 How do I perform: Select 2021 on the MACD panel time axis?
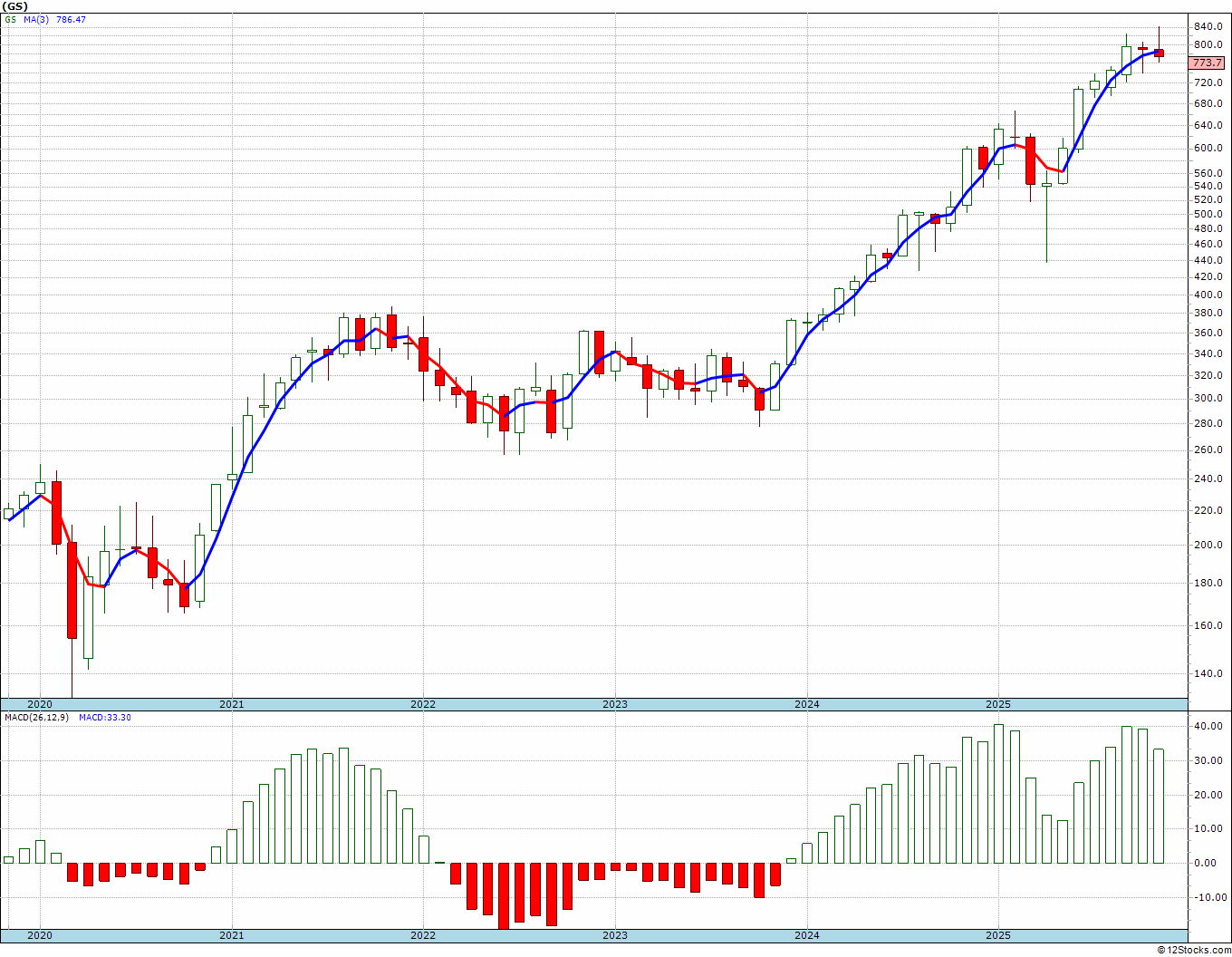coord(231,935)
